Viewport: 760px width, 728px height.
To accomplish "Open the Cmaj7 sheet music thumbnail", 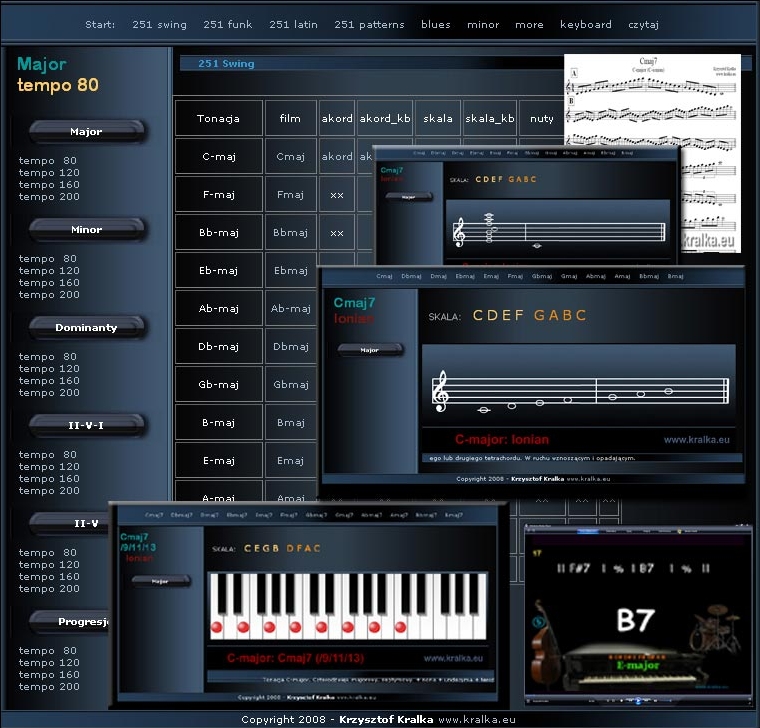I will point(652,99).
